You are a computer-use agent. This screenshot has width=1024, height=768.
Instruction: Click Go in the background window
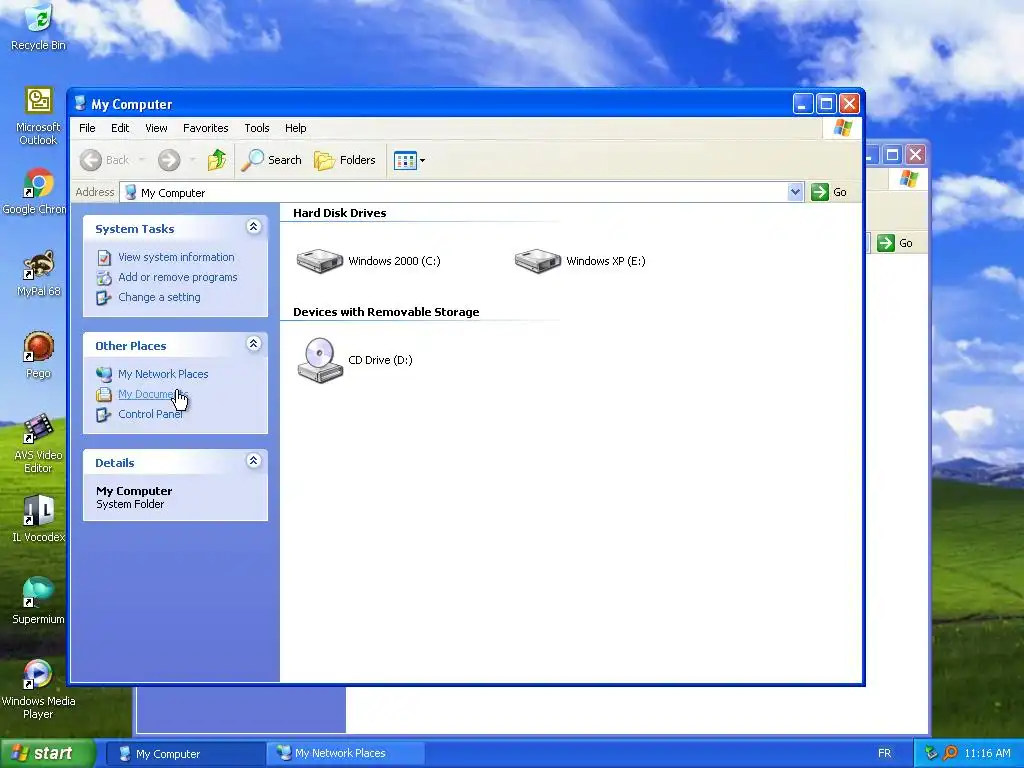[895, 243]
